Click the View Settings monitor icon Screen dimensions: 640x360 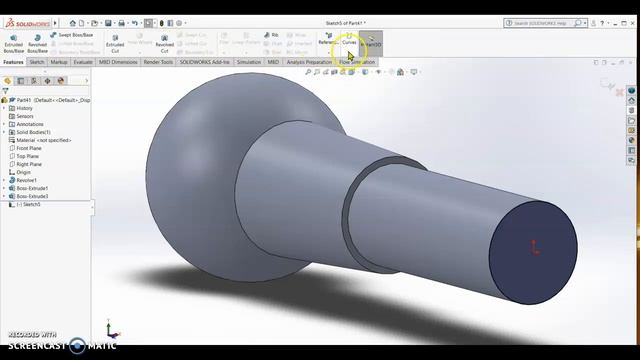point(414,72)
